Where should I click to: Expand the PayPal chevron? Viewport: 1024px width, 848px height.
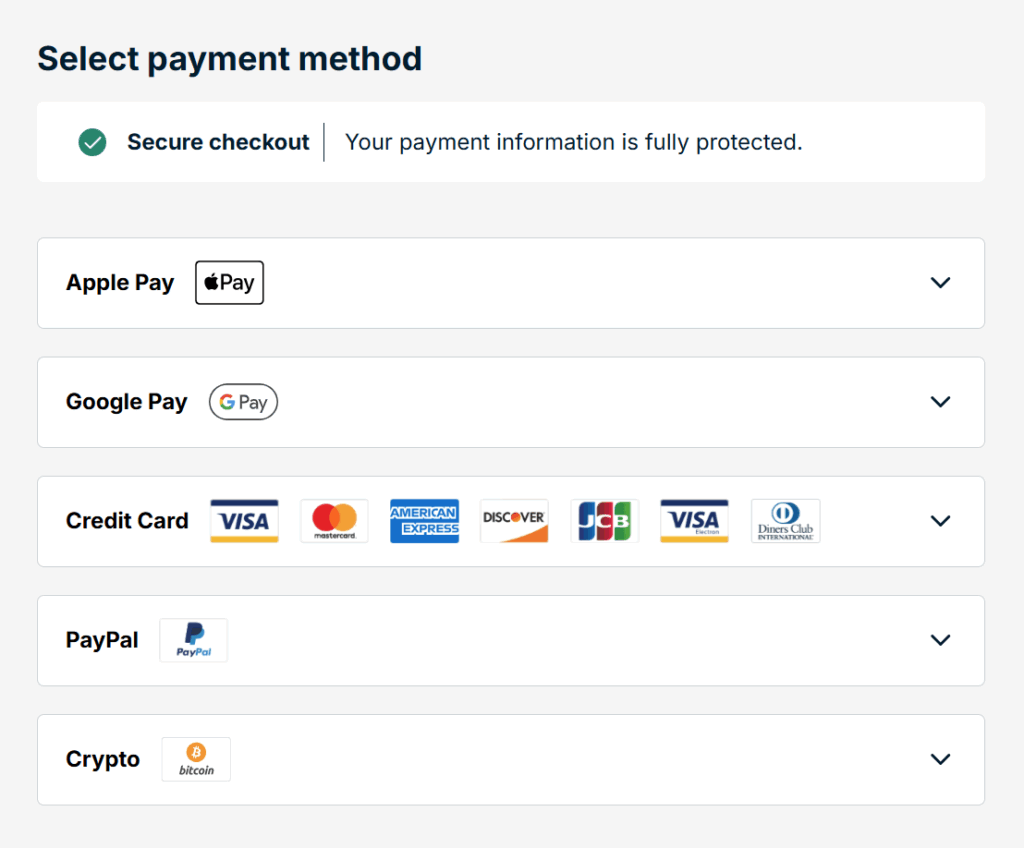coord(940,640)
